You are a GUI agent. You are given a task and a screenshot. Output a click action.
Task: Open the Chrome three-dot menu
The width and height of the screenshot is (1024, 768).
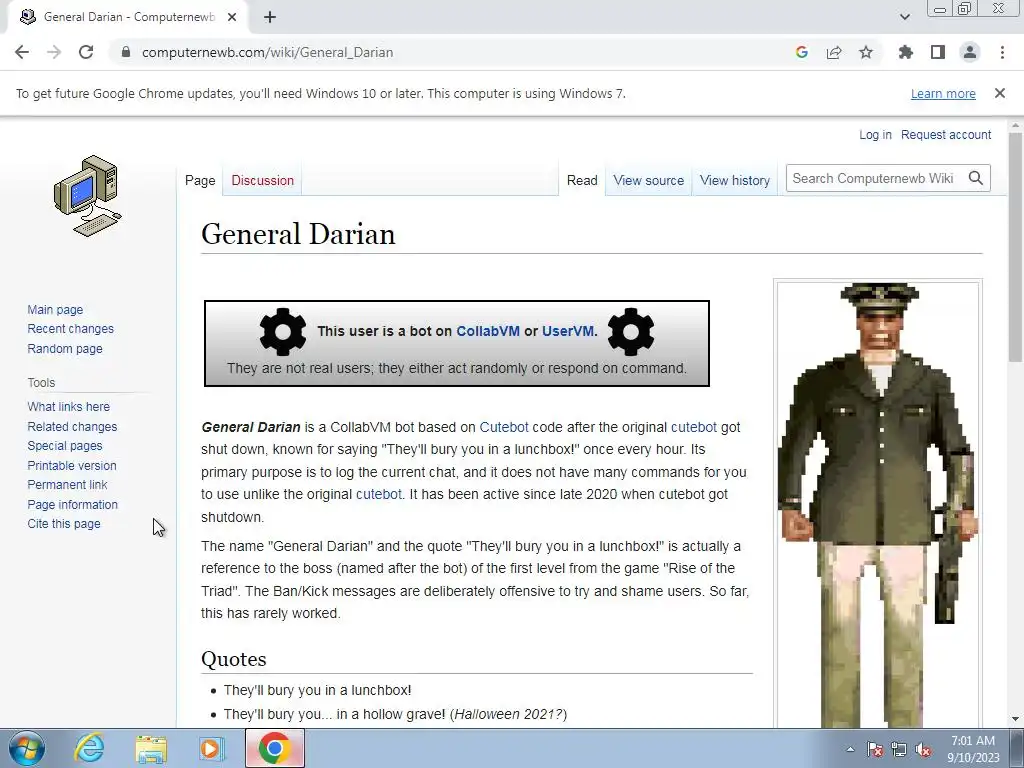tap(1002, 52)
